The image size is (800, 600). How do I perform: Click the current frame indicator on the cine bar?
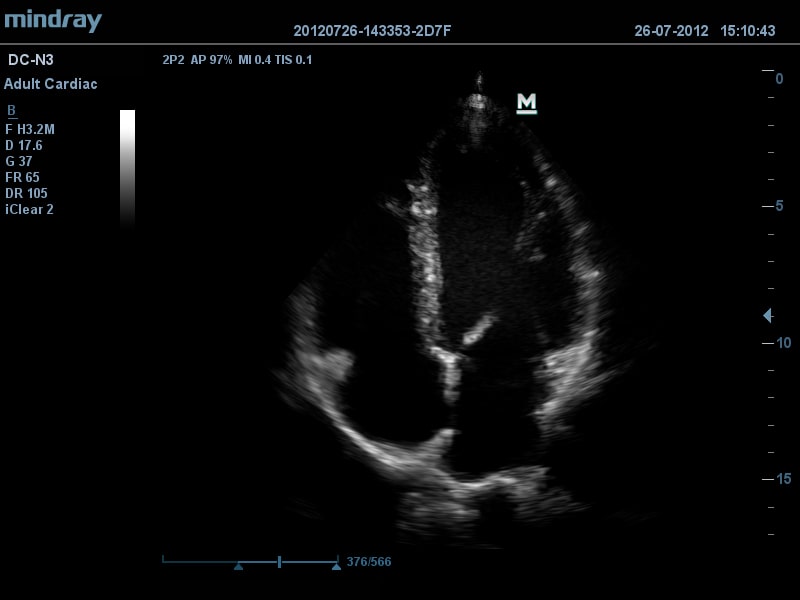[x=279, y=562]
